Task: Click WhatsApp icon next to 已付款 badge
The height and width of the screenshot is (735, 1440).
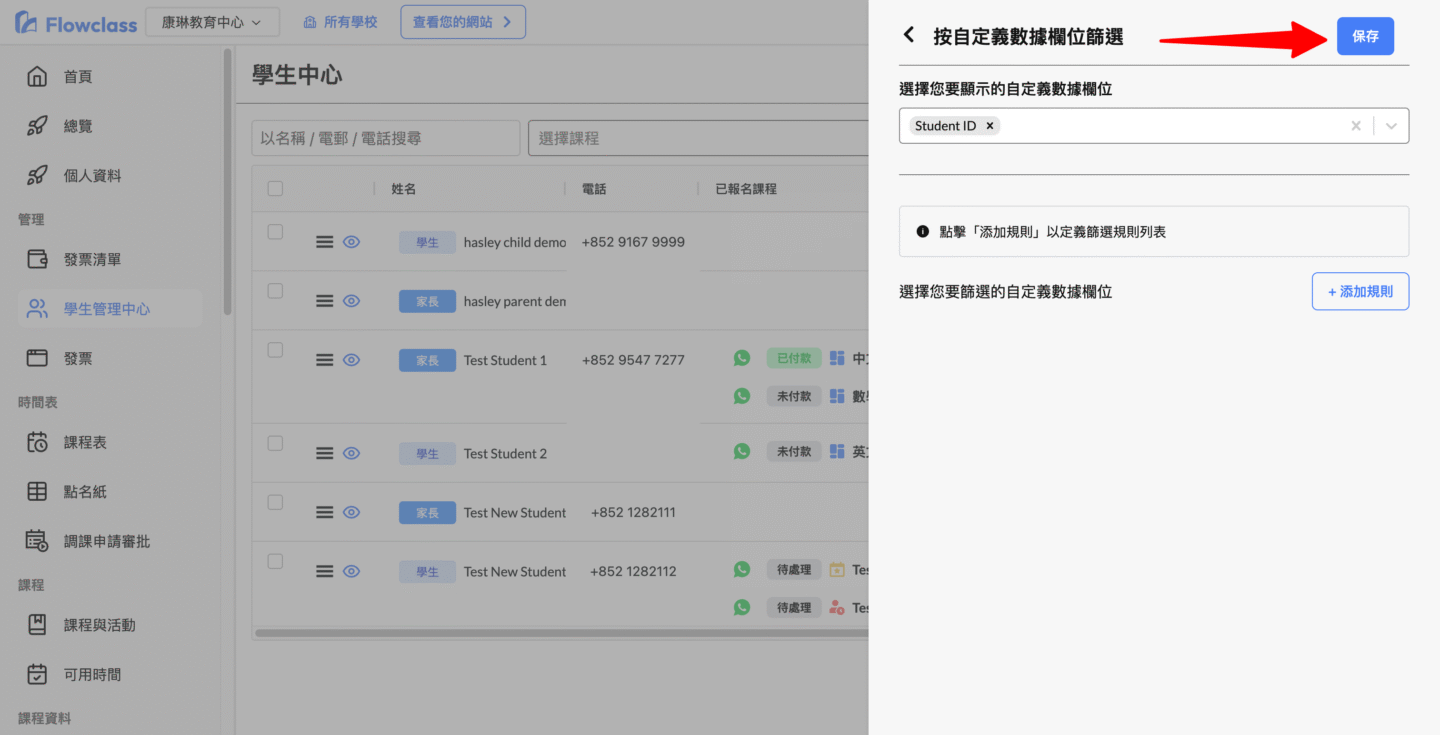Action: 741,358
